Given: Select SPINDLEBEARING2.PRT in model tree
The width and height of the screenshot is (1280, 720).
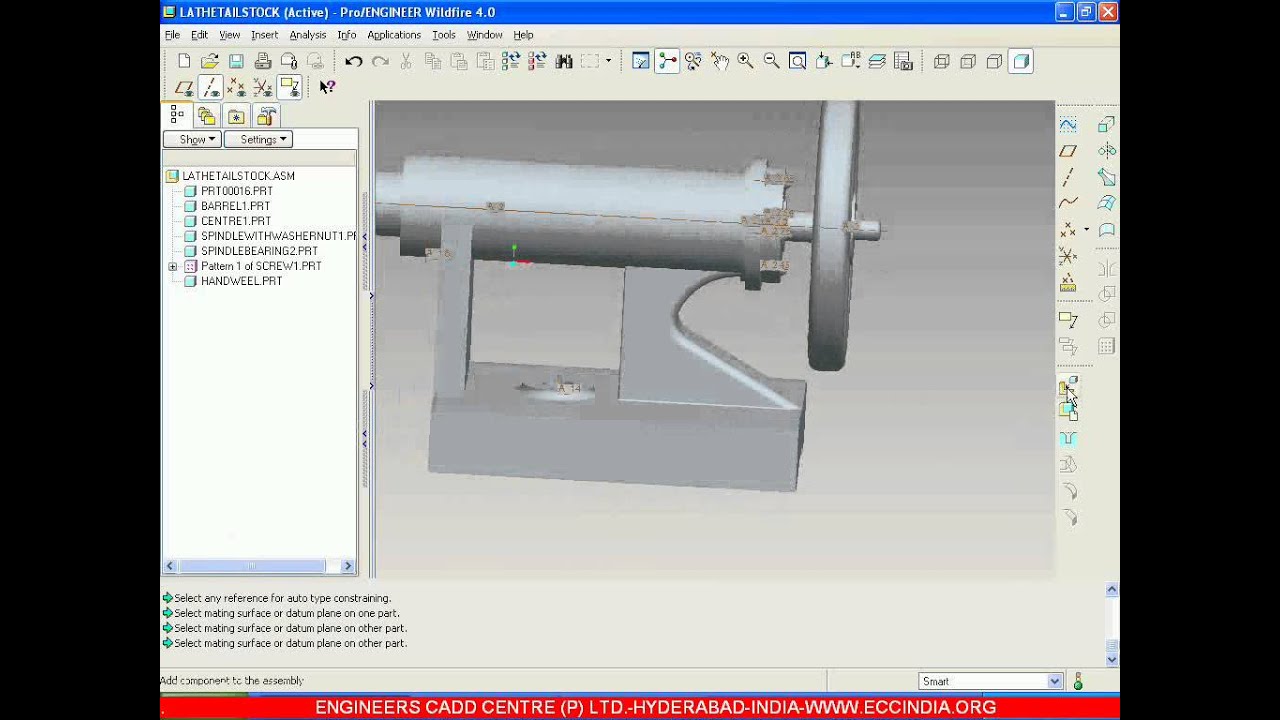Looking at the screenshot, I should pos(259,251).
